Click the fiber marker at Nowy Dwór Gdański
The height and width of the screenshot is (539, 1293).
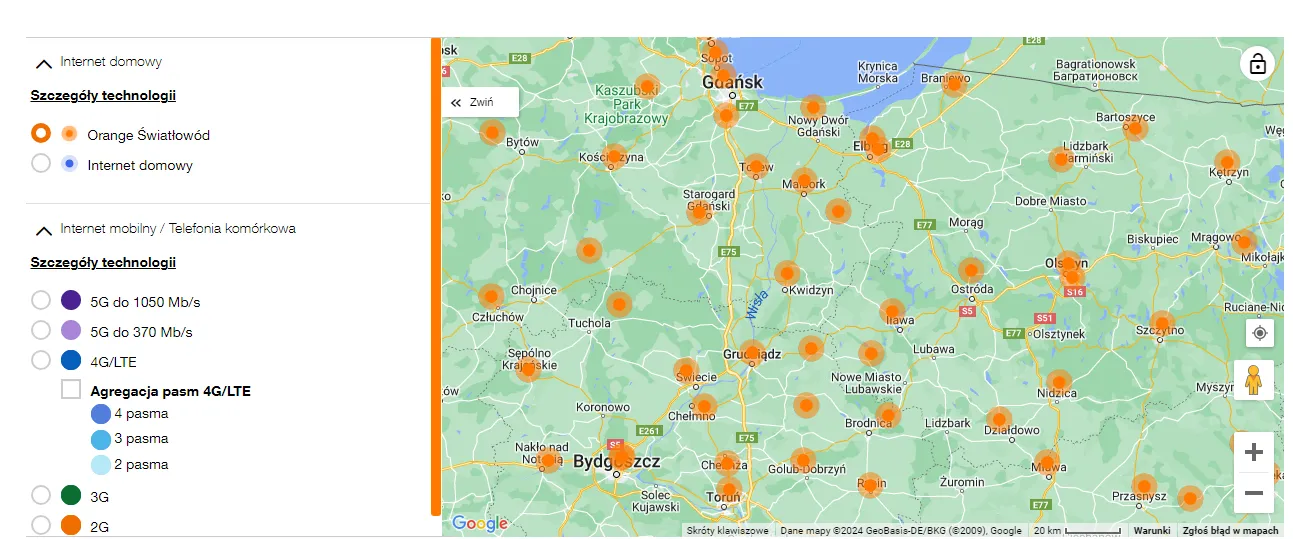pos(813,107)
